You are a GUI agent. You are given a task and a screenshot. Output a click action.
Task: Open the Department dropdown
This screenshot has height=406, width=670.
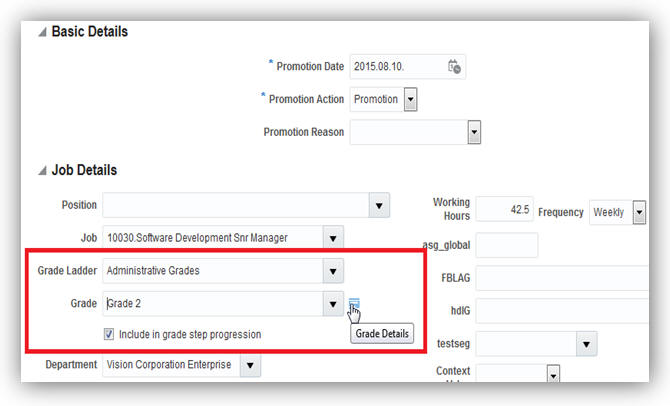click(x=250, y=365)
